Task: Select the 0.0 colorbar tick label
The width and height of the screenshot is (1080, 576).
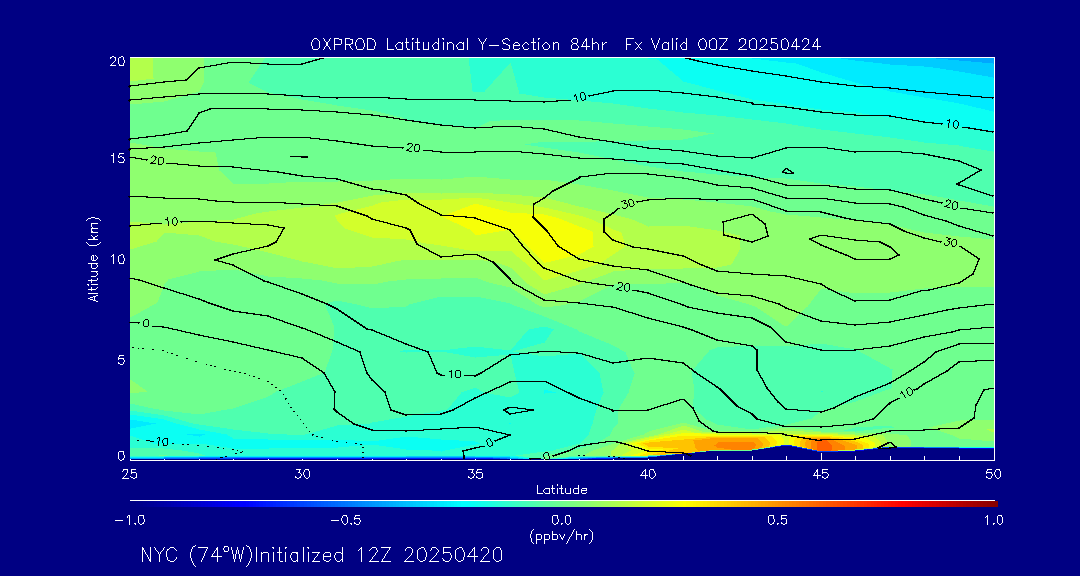Action: coord(561,520)
